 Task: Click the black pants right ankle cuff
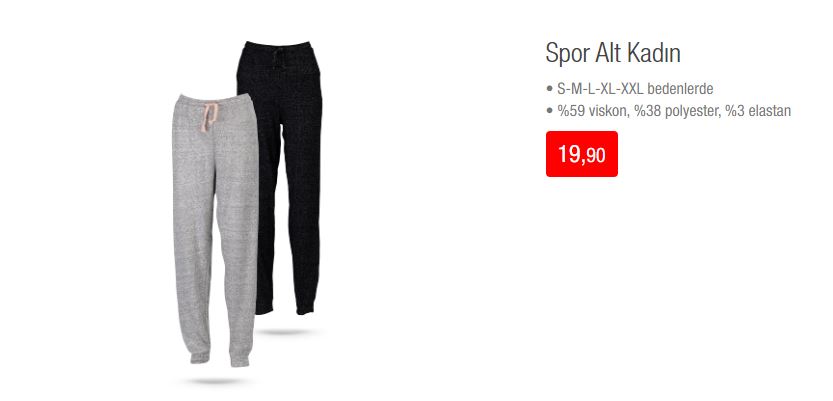click(305, 308)
